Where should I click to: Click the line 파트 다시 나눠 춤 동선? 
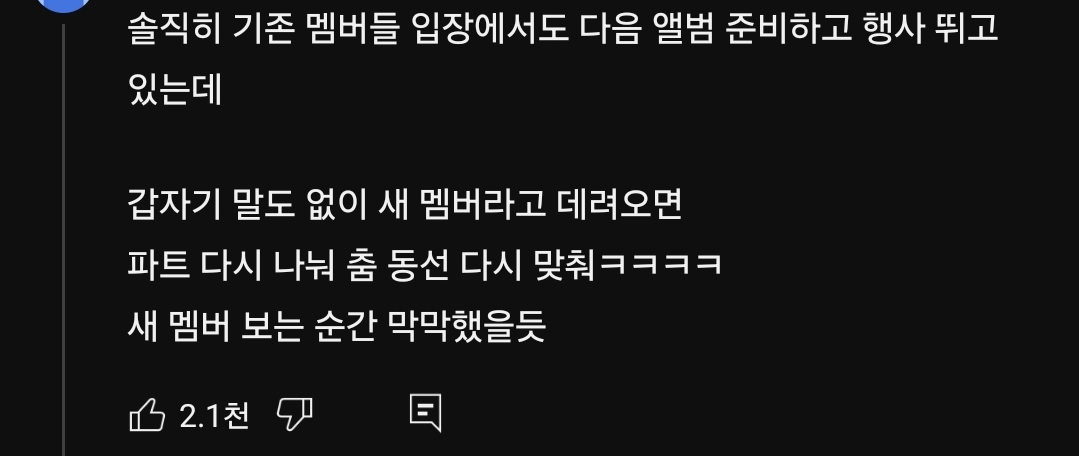tap(425, 265)
